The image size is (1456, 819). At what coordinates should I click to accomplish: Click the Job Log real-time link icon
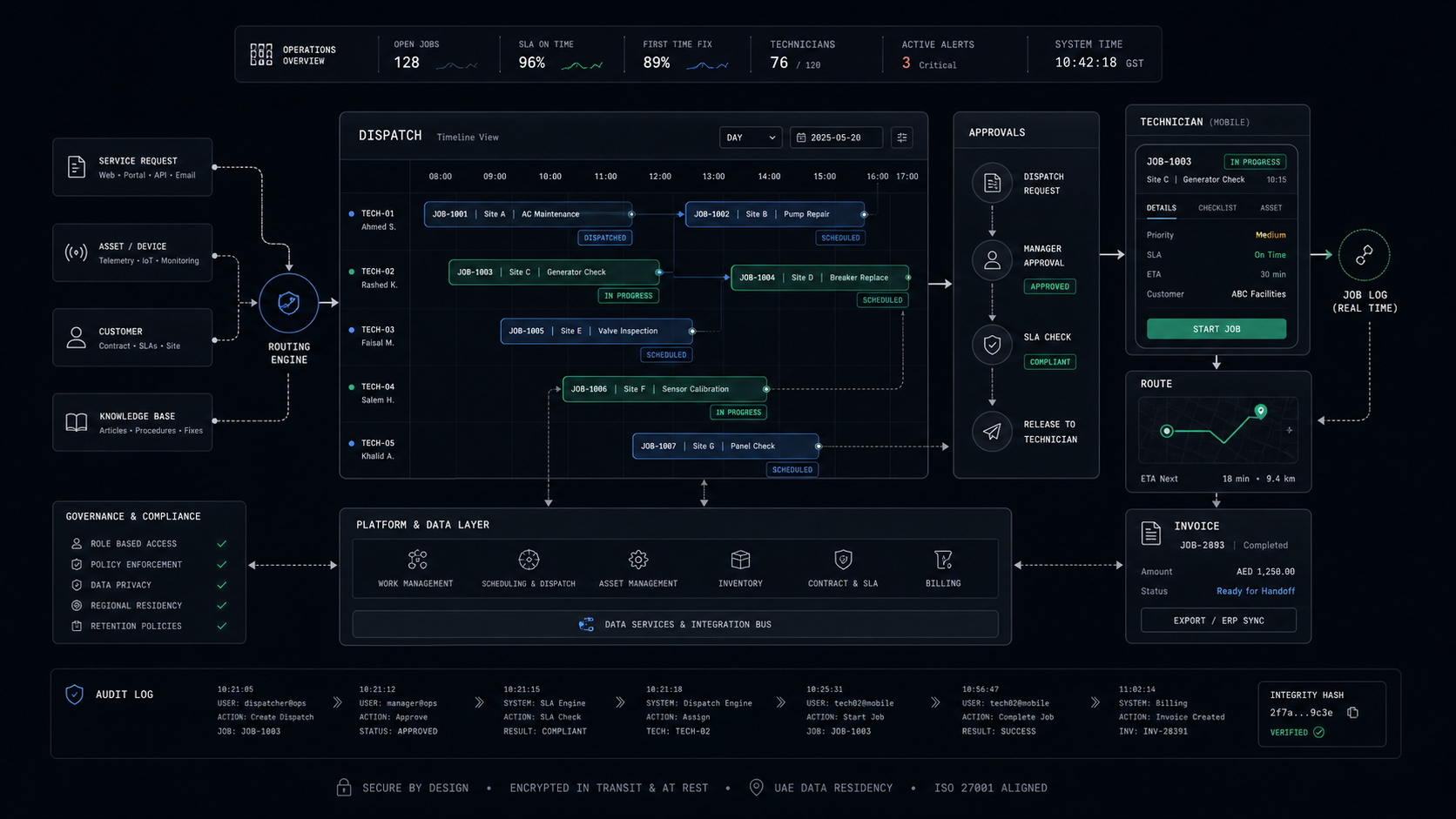(1365, 255)
